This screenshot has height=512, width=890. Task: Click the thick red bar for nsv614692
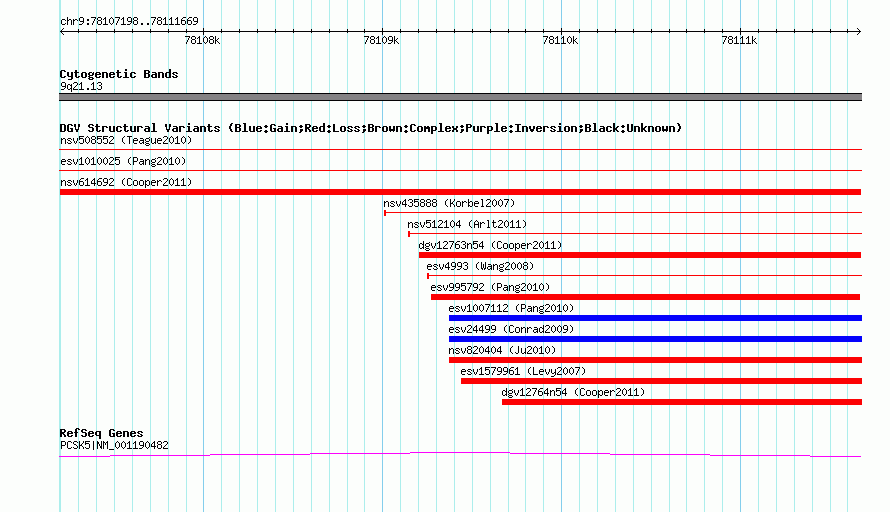pyautogui.click(x=460, y=192)
